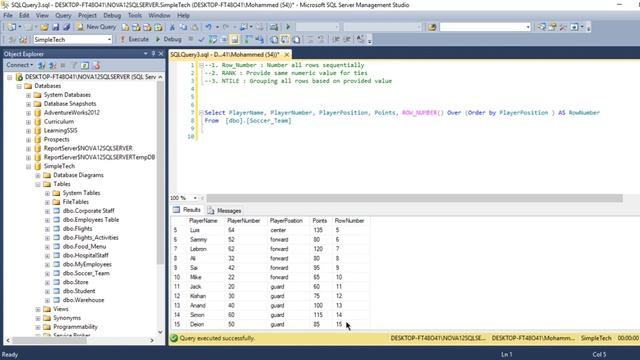Select dbo.Warehouse table in Object Explorer
Screen dimensions: 640x360
point(83,300)
